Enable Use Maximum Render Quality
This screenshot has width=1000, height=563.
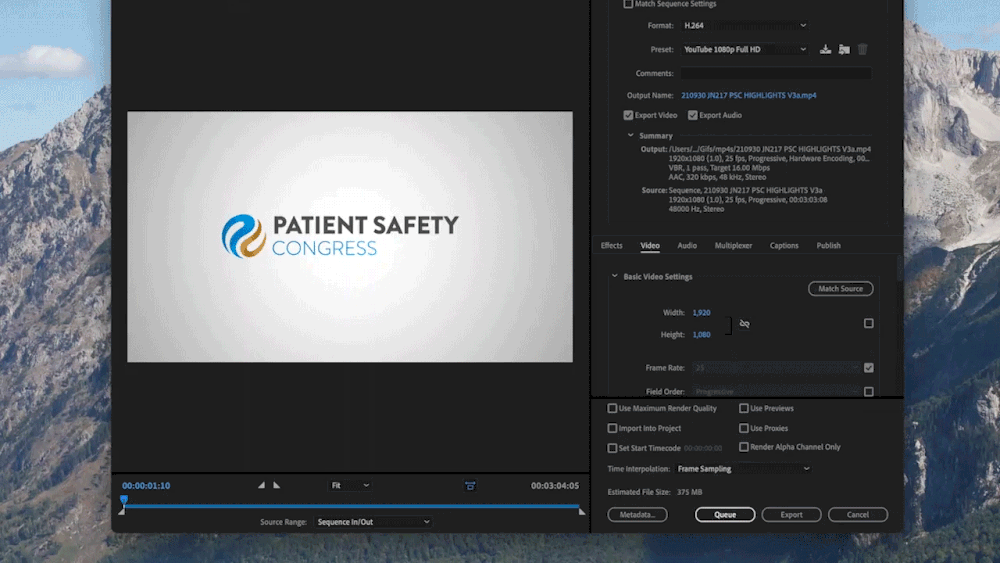coord(612,408)
